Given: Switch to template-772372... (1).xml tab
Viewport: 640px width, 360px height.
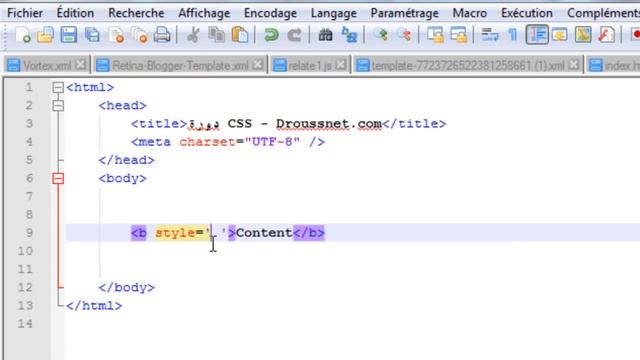Looking at the screenshot, I should pos(468,65).
